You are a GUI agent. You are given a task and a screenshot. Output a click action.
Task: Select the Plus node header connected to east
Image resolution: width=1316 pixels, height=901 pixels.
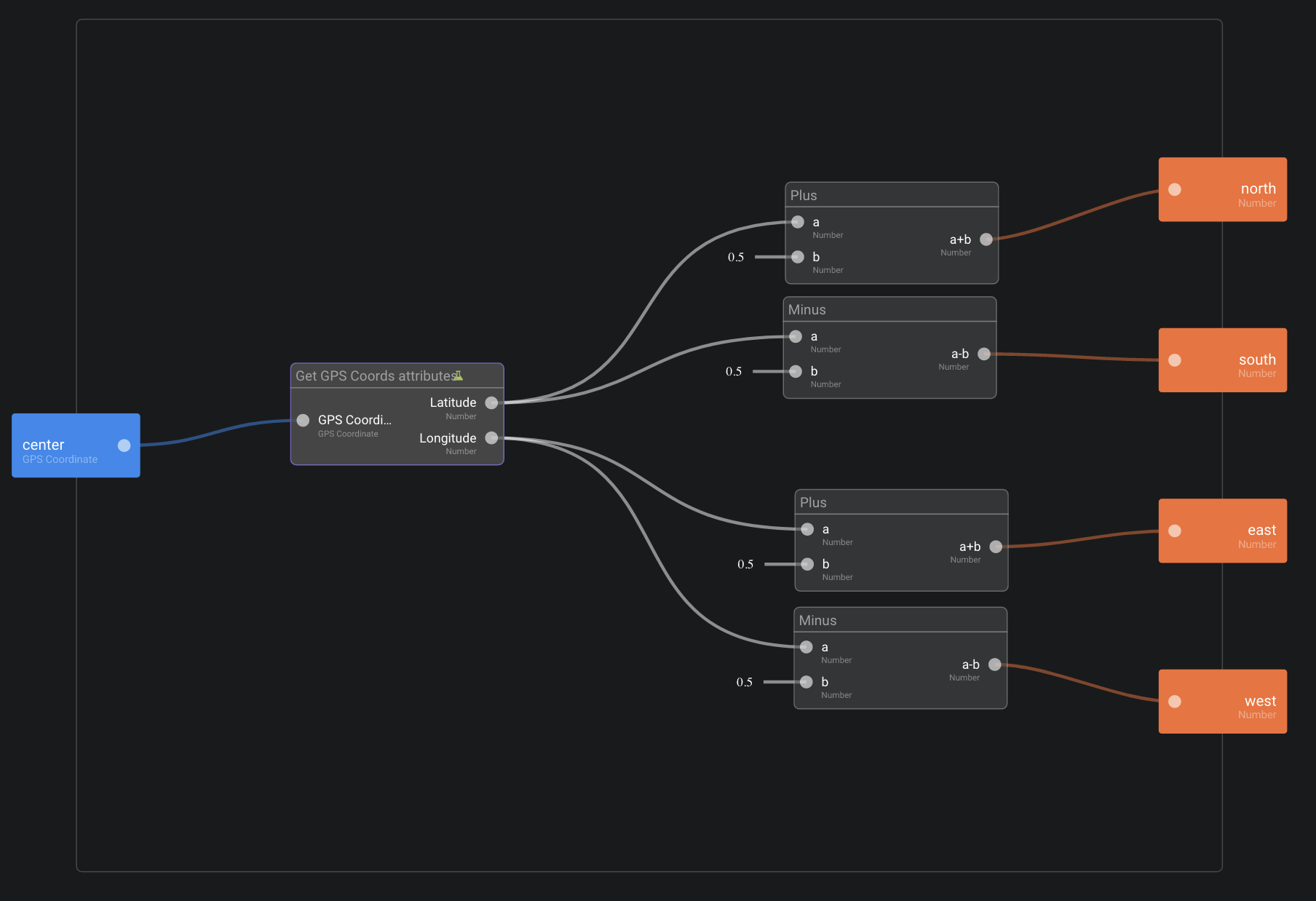(x=900, y=503)
